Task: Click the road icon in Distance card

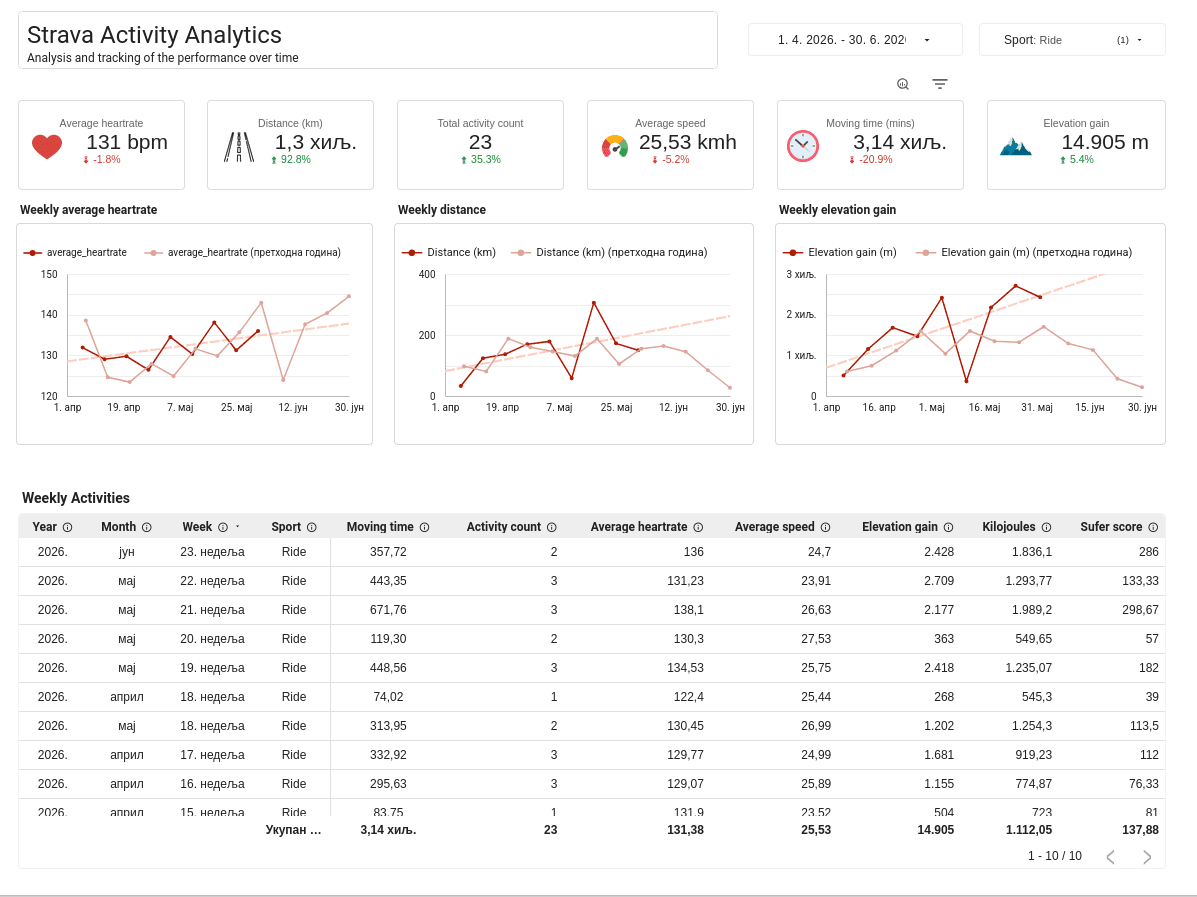Action: click(239, 147)
